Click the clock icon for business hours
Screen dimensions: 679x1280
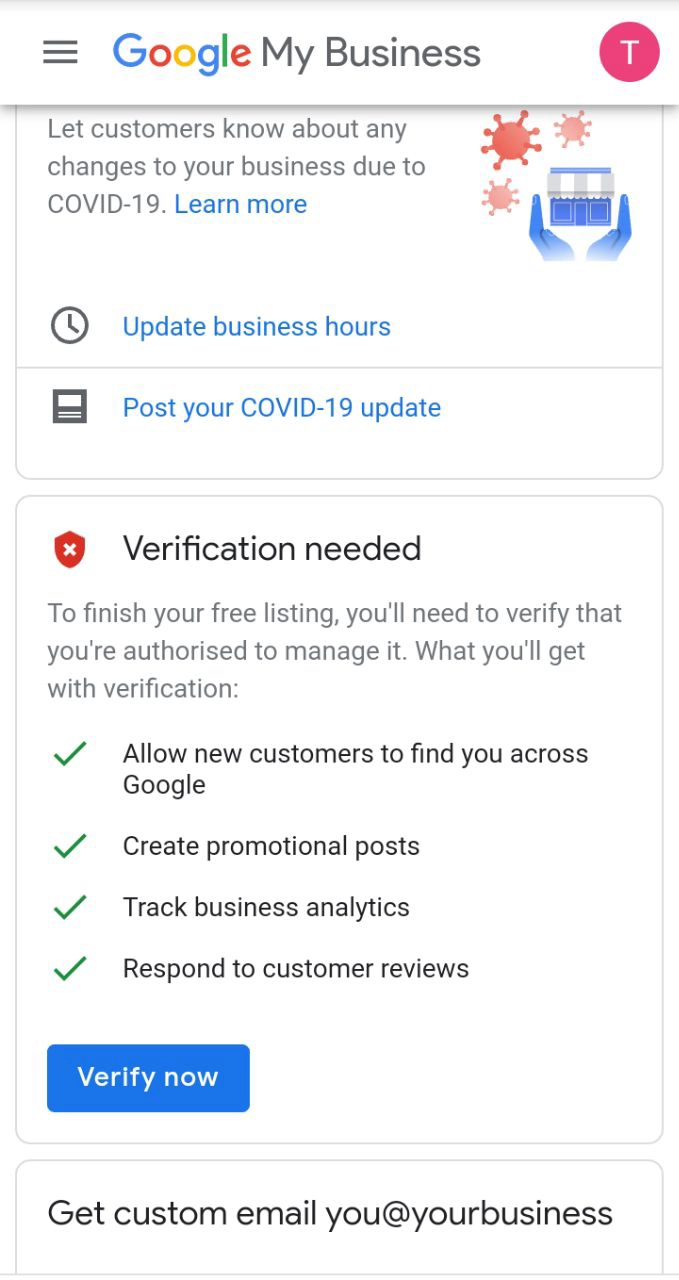70,326
